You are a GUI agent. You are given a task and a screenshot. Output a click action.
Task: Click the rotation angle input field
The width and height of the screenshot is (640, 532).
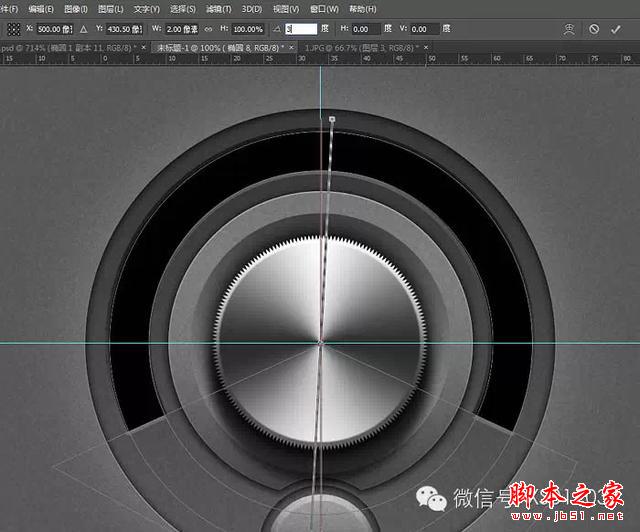tap(301, 29)
